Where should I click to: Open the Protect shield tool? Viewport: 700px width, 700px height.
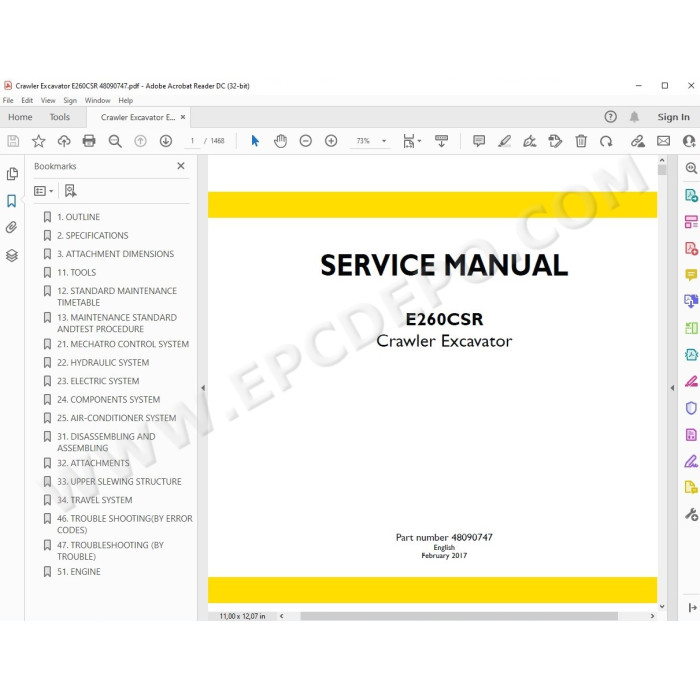(691, 408)
